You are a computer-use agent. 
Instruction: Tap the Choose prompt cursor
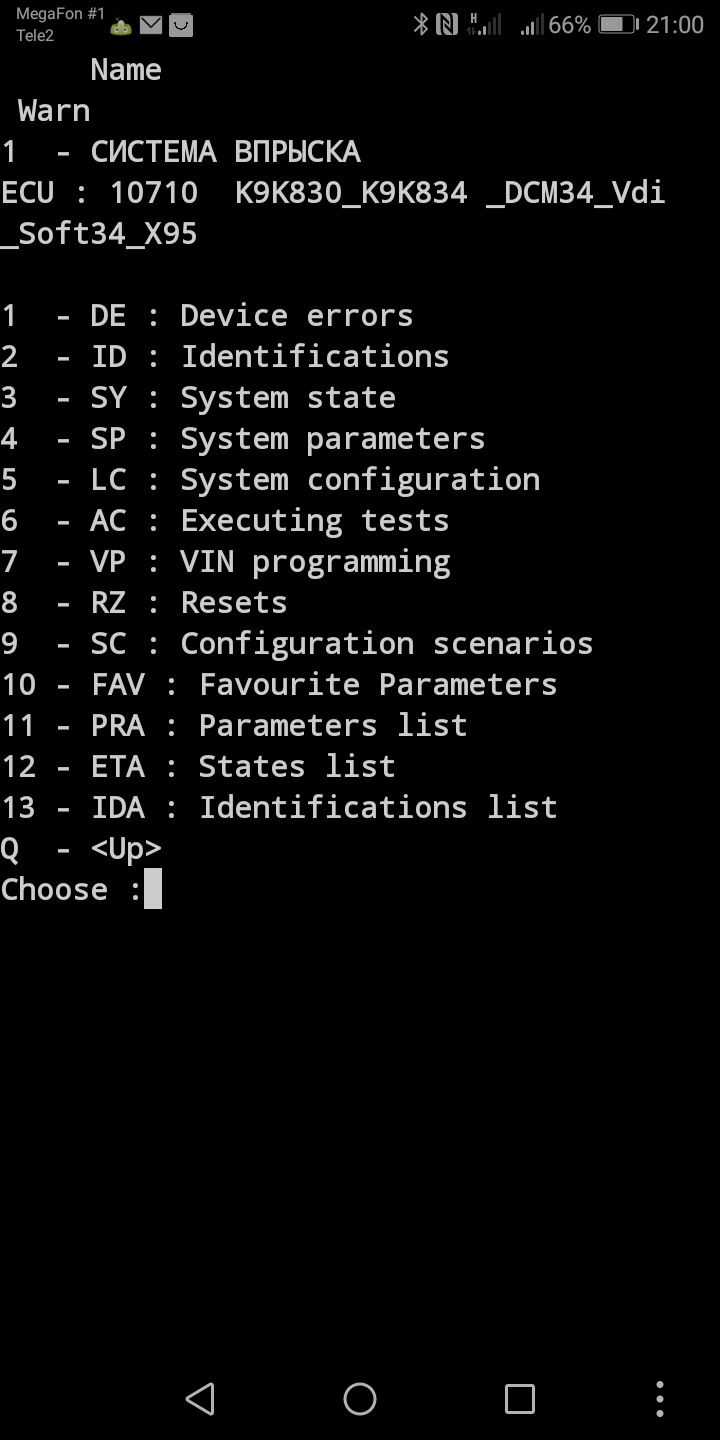(153, 890)
